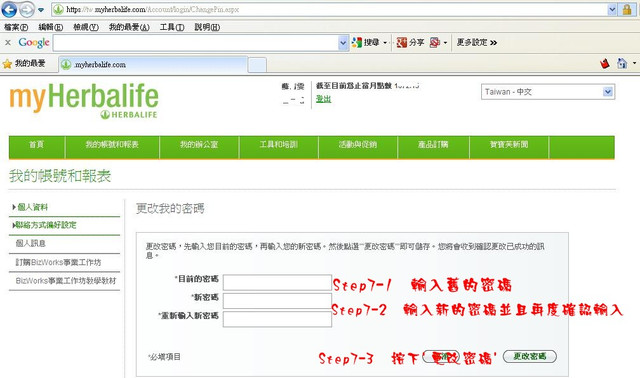The image size is (640, 378).
Task: Open BizWorks事業工作坊教學教材 sidebar link
Action: (66, 281)
